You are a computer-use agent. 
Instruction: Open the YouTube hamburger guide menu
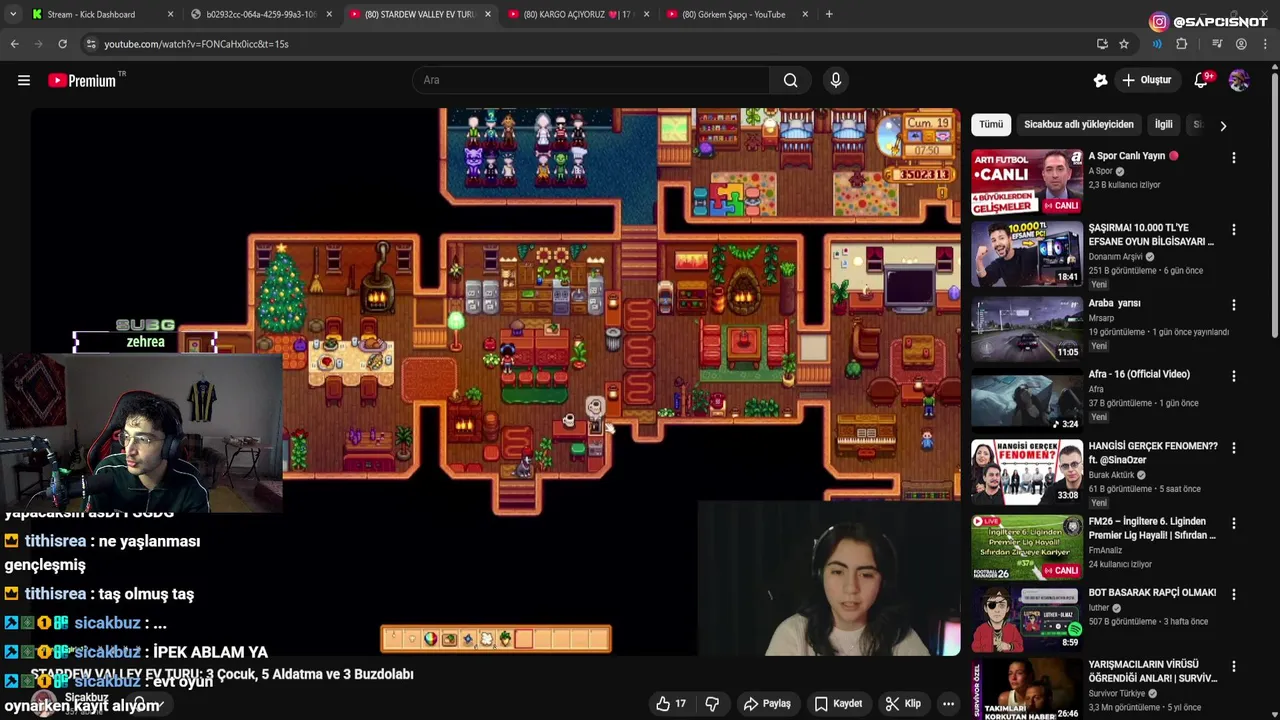click(x=24, y=80)
